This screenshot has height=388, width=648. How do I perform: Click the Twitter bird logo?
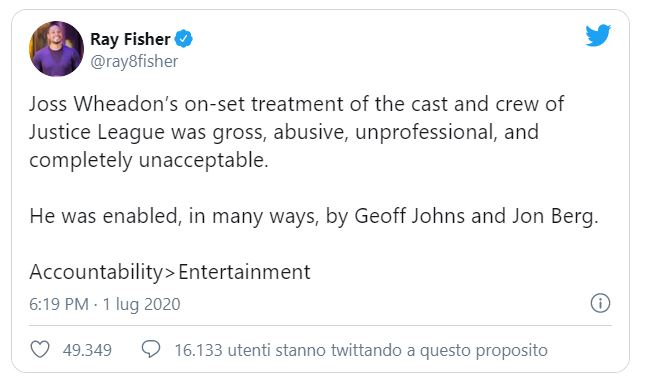click(598, 36)
